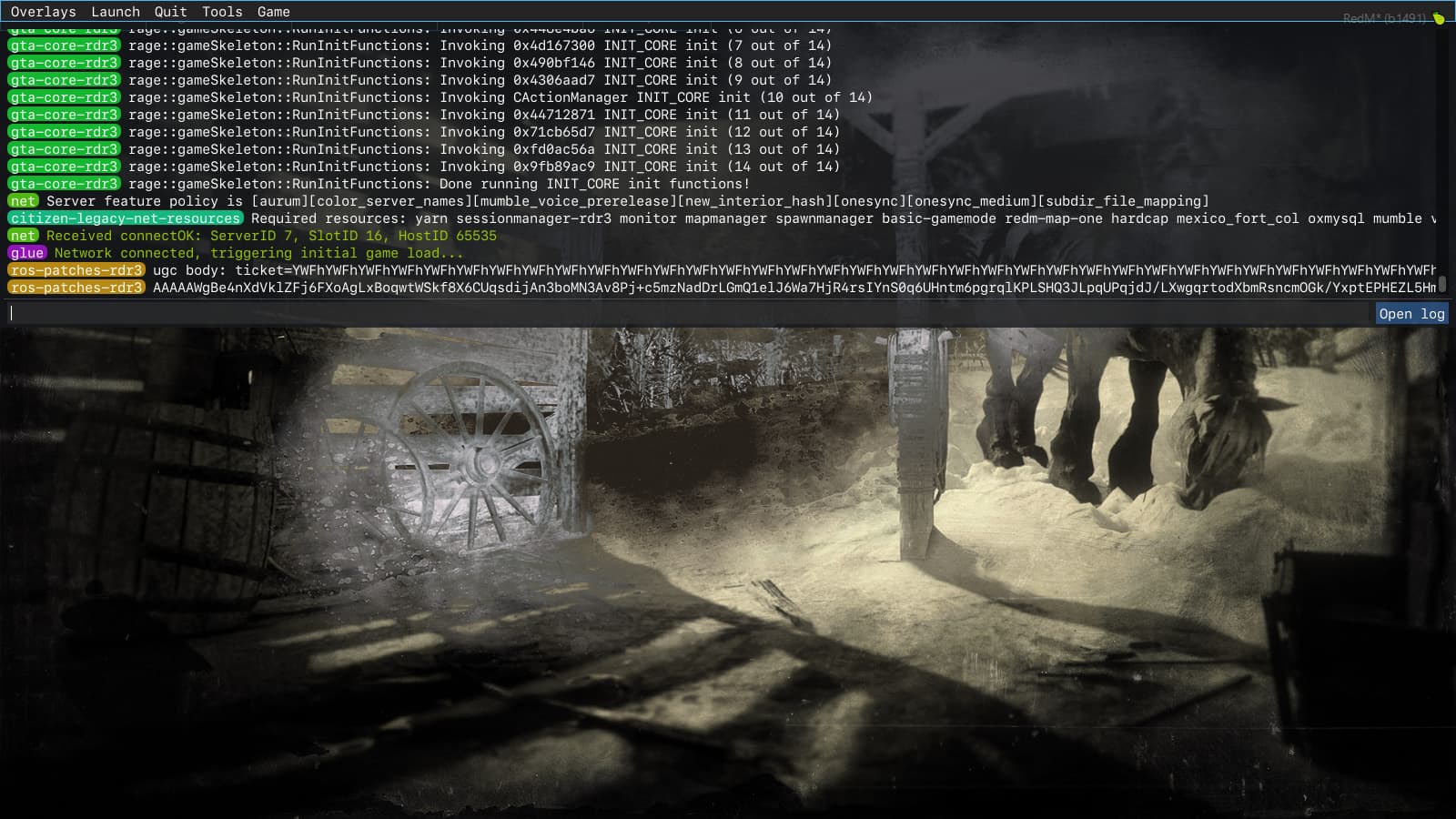The height and width of the screenshot is (819, 1456).
Task: Click the gta-core-rdr3 badge on the Done running line
Action: (63, 184)
